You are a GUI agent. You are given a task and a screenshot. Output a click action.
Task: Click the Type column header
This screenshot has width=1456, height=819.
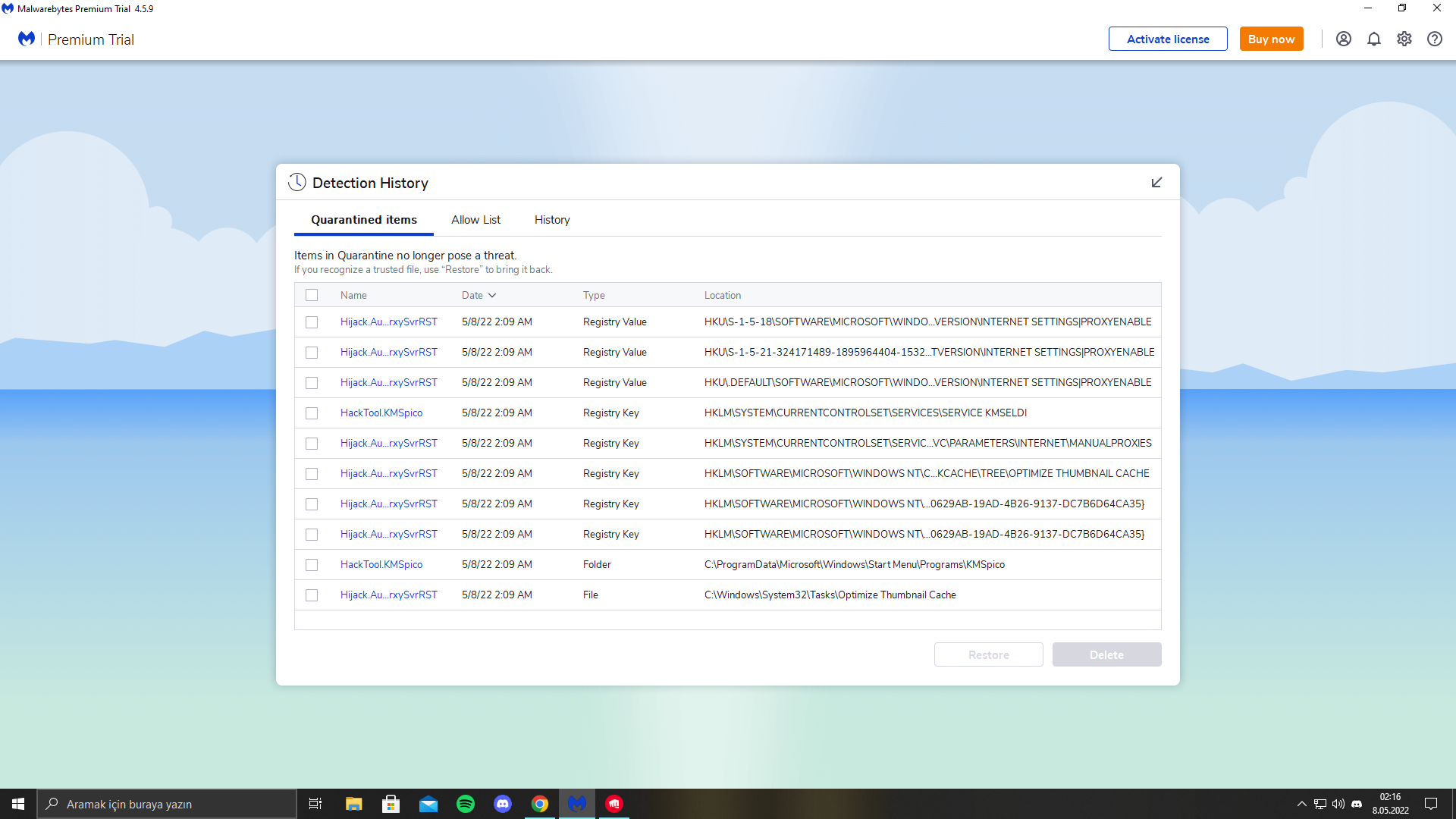point(594,295)
